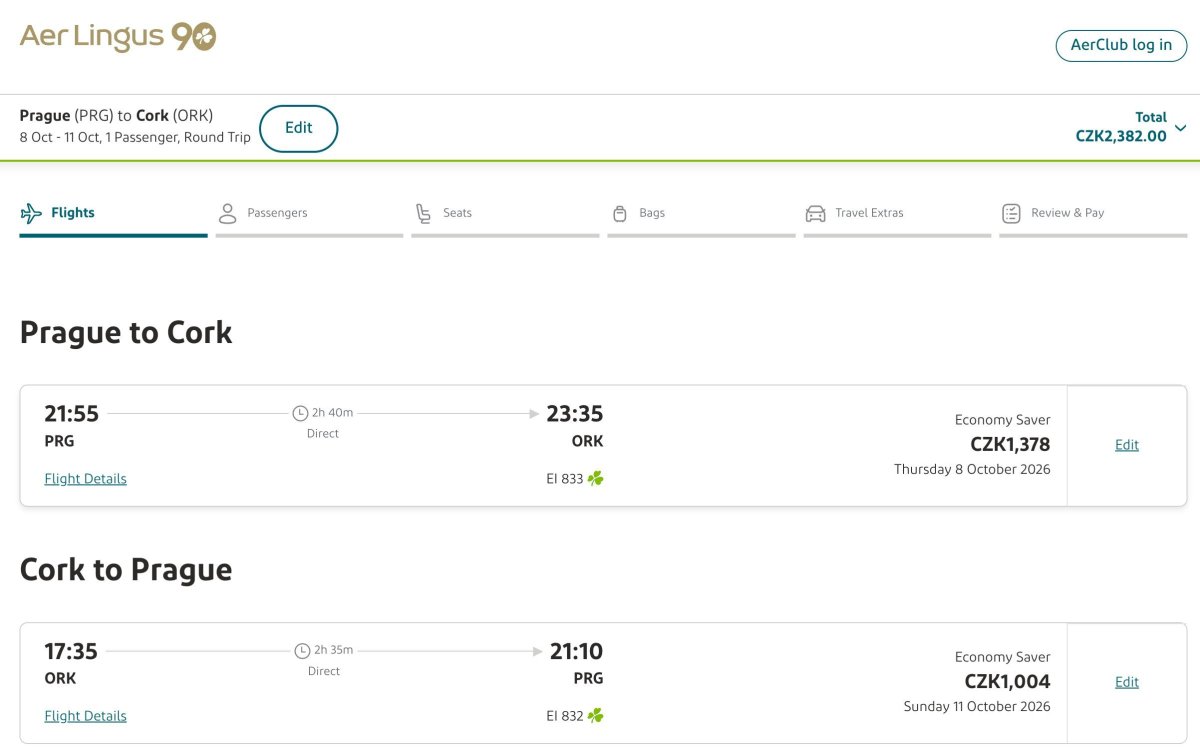Screen dimensions: 1200x753
Task: Click the Aer Lingus 90 logo
Action: tap(118, 37)
